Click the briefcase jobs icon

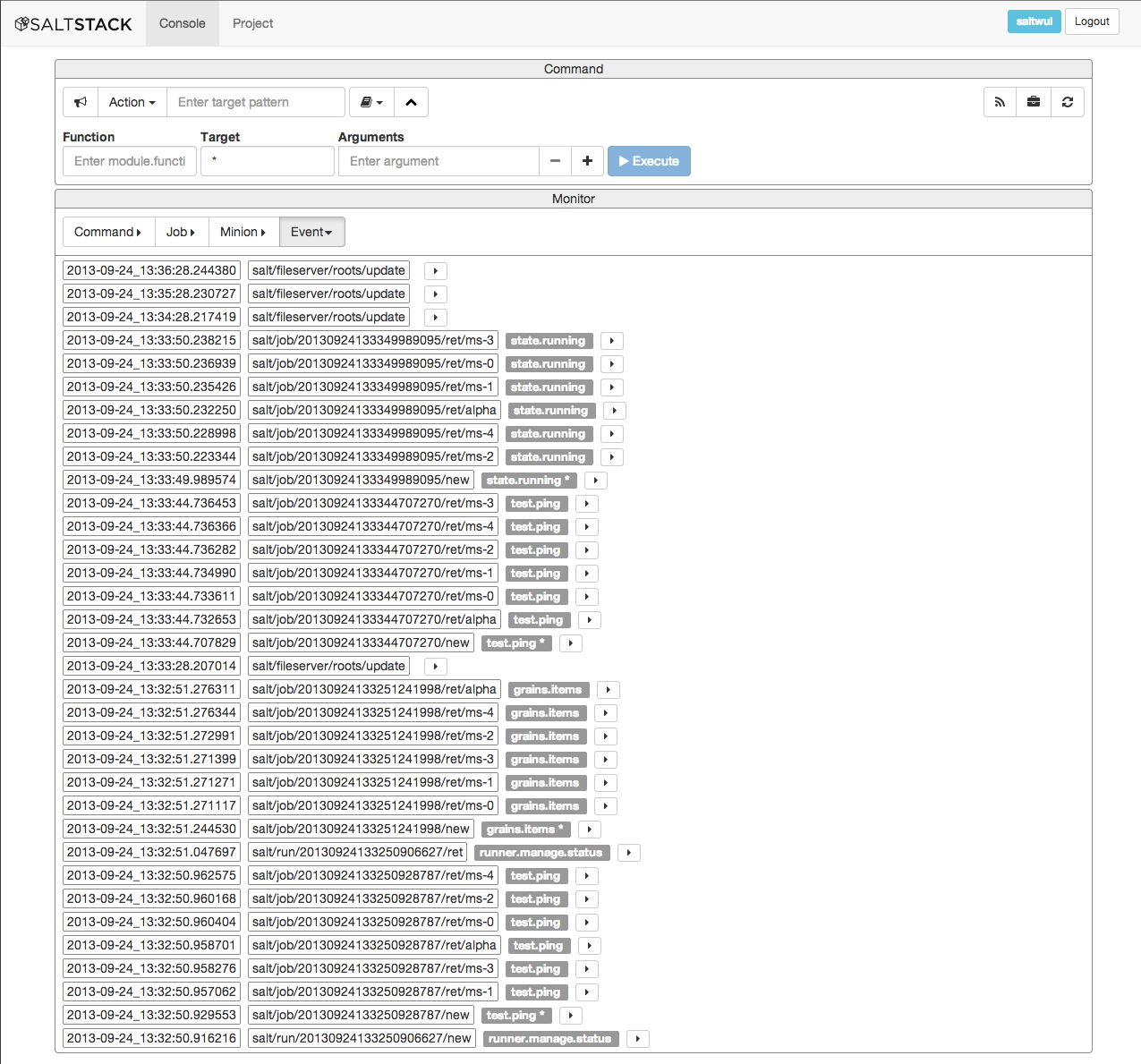1034,101
